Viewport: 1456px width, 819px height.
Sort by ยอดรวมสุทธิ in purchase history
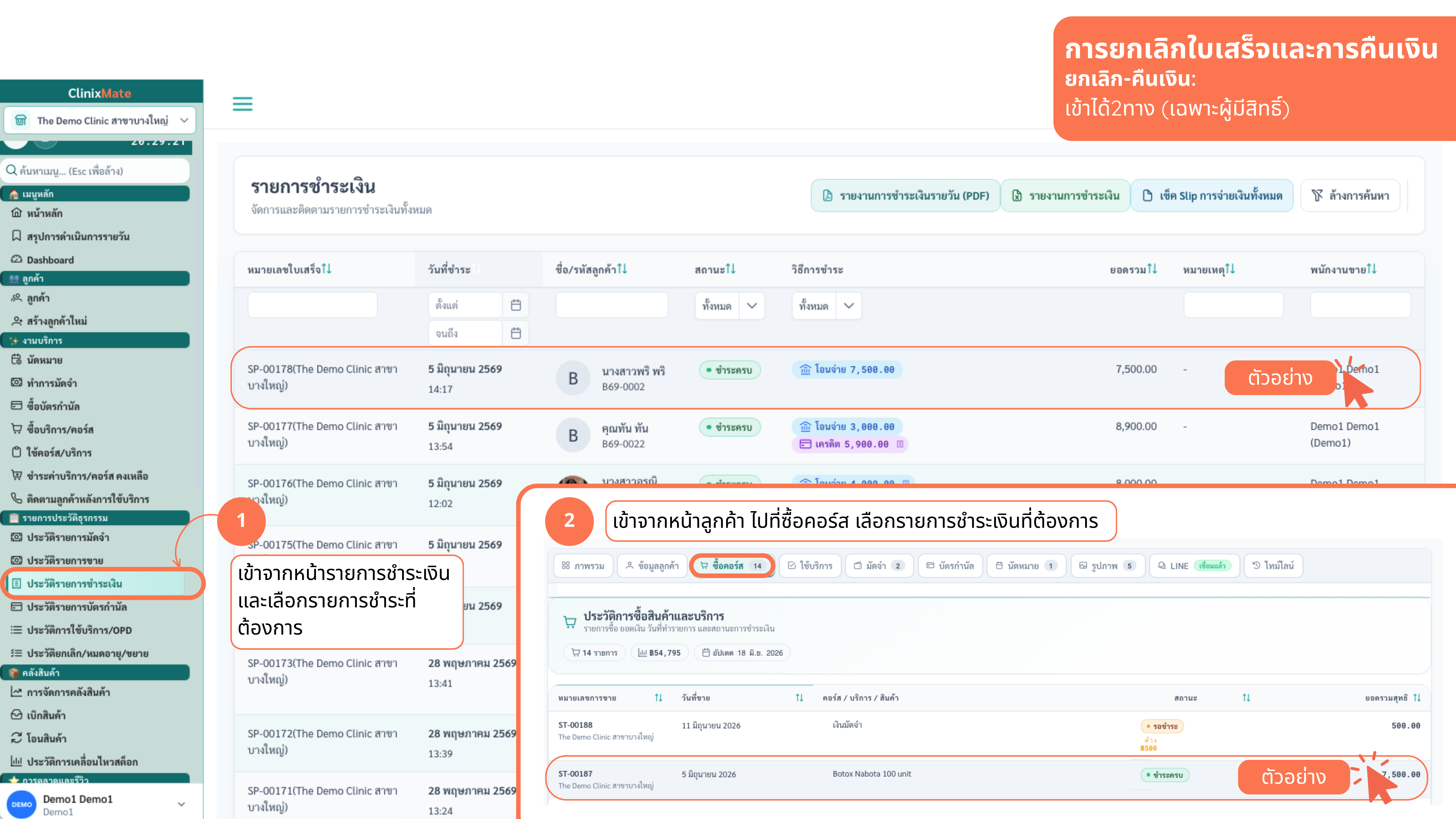pyautogui.click(x=1416, y=698)
